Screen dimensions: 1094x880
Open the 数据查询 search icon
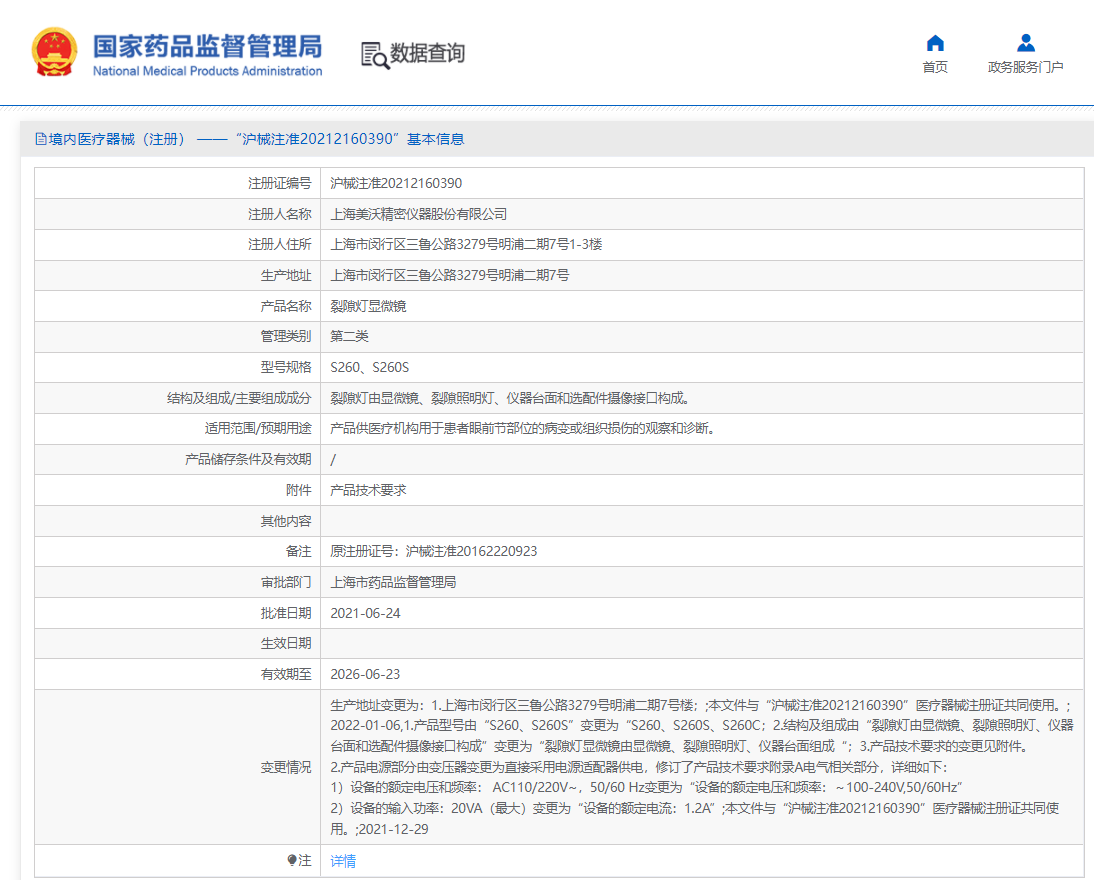pyautogui.click(x=375, y=54)
